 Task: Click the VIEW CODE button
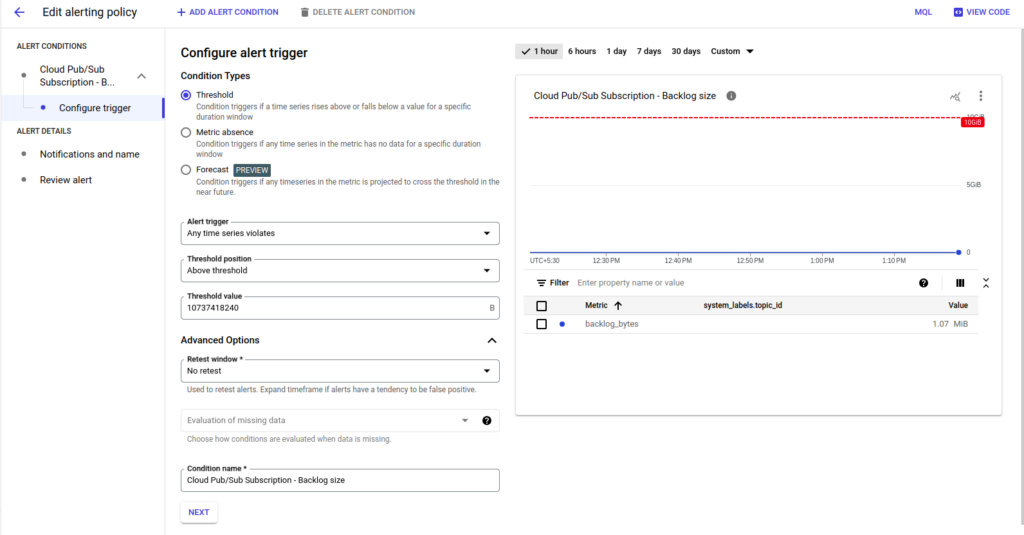coord(982,12)
